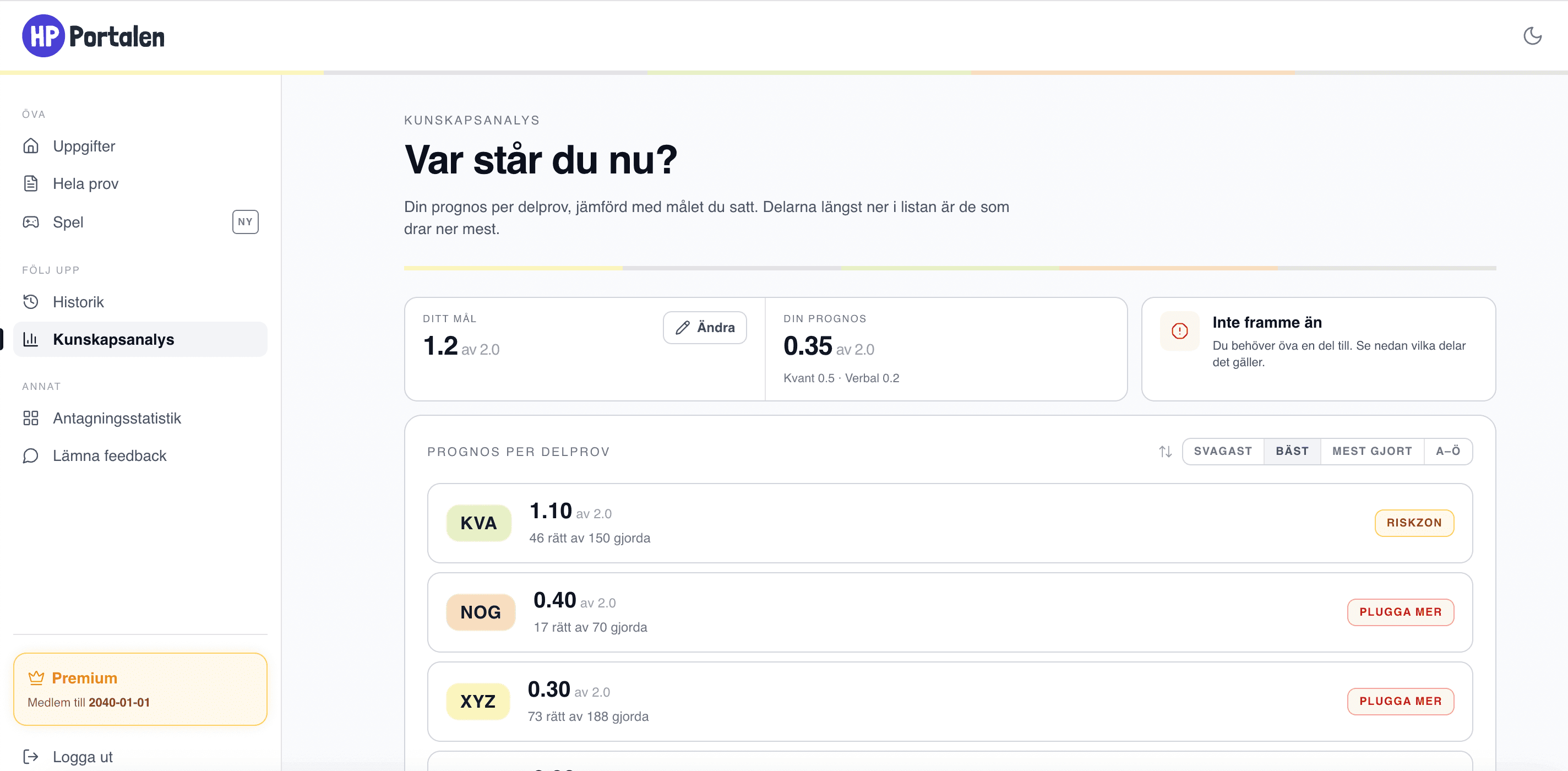
Task: Click '46 rätt av 150 gjorda' text
Action: click(x=589, y=537)
